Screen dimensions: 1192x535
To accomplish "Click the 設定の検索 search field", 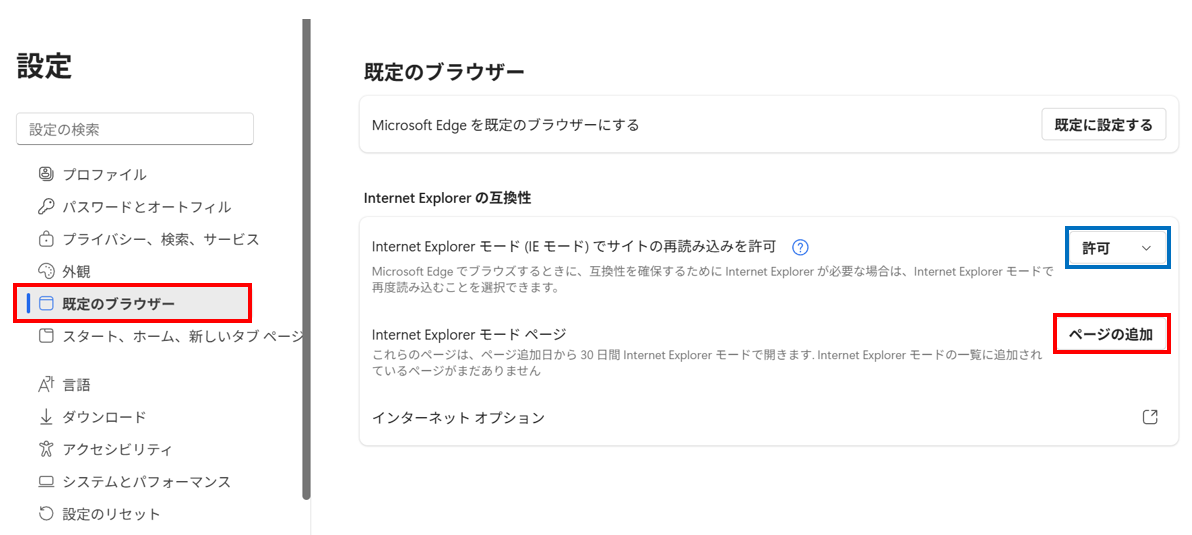I will pyautogui.click(x=135, y=129).
